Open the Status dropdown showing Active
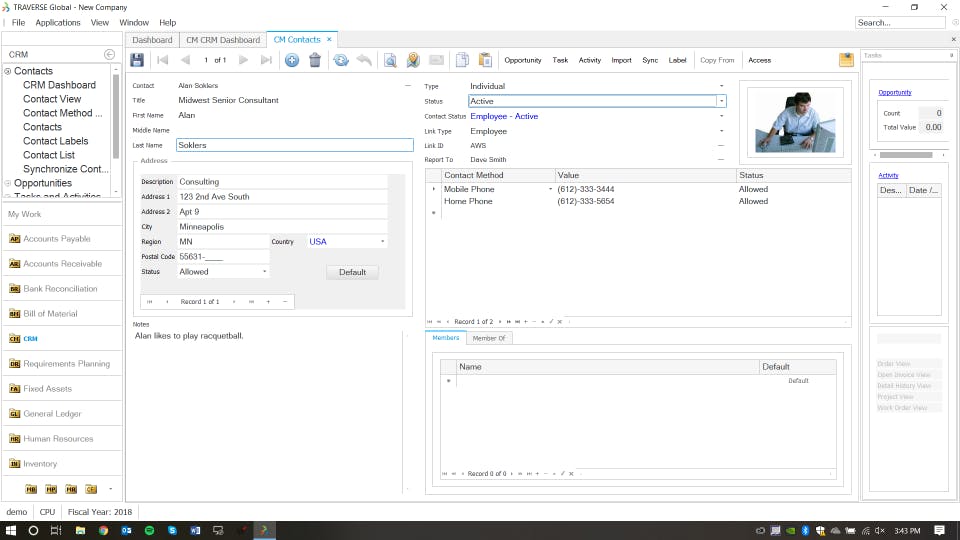Screen dimensions: 960x540 tap(721, 101)
